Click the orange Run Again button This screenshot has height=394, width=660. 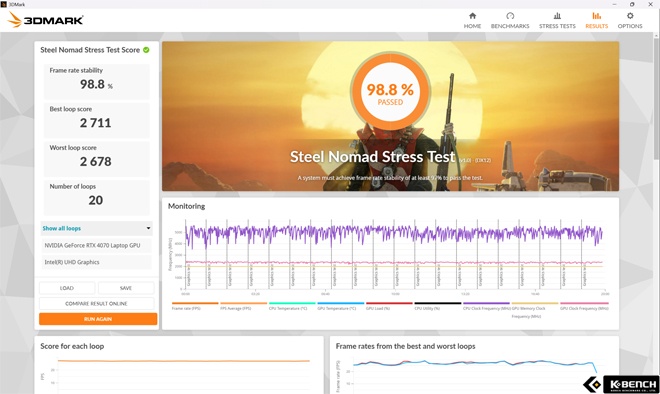coord(98,319)
